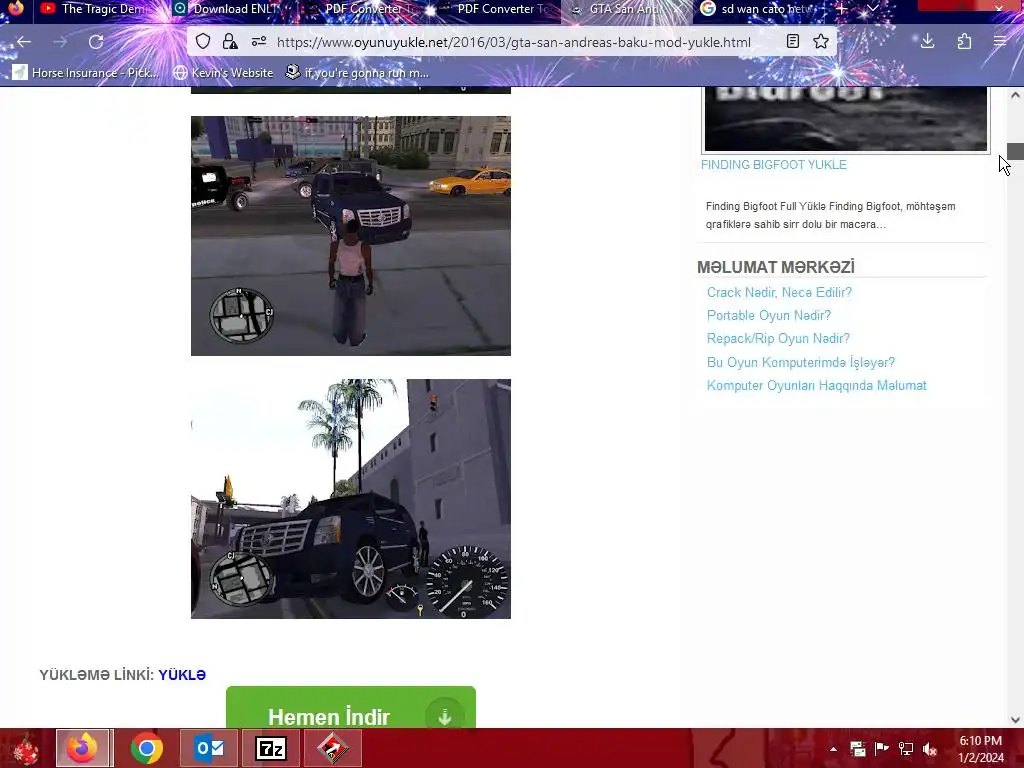Open the network status tray icon
The image size is (1024, 768).
coord(906,749)
